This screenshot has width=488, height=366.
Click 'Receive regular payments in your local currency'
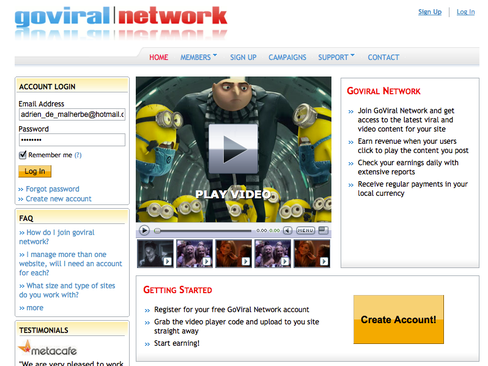[413, 189]
